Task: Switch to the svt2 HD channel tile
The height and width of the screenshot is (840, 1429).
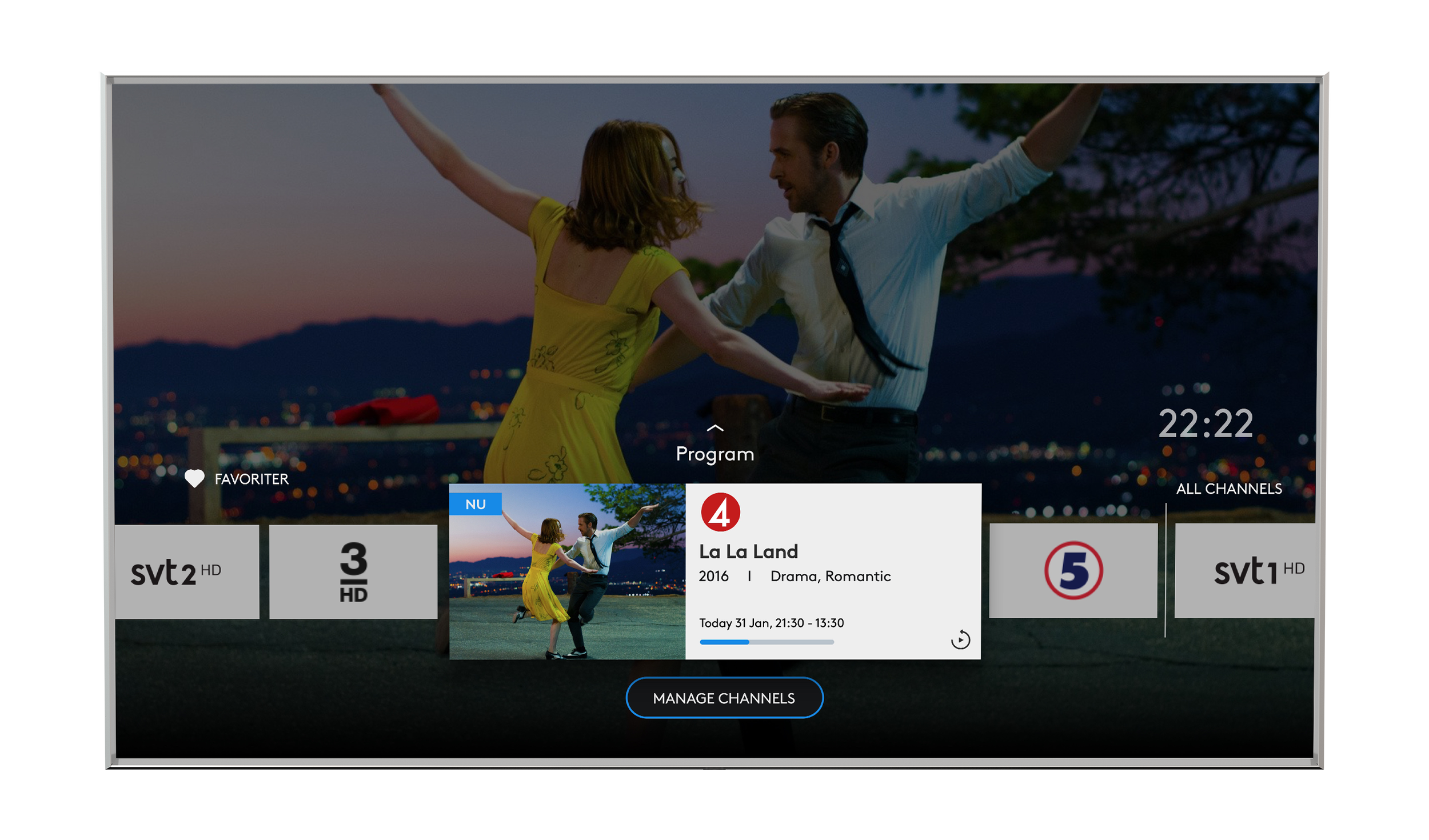Action: [x=187, y=571]
